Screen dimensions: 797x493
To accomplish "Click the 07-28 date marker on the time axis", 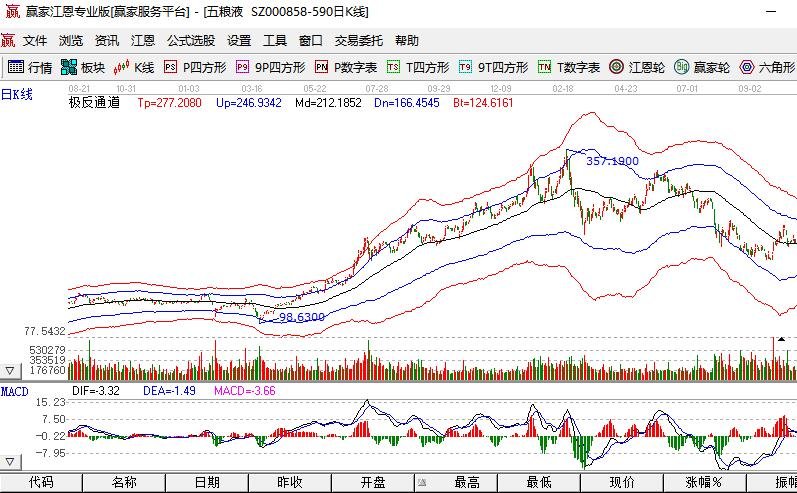I will tap(377, 88).
